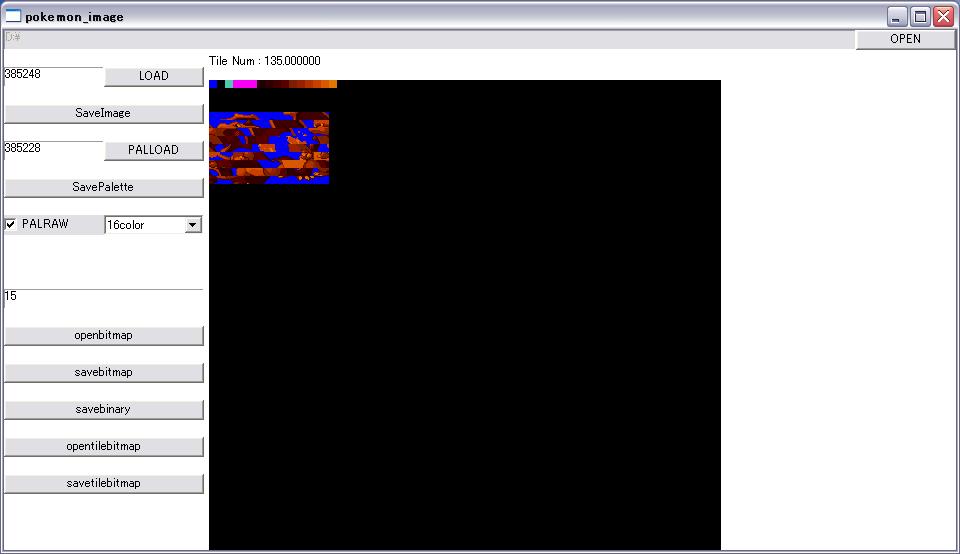
Task: Open the 16color dropdown arrow
Action: [x=192, y=225]
